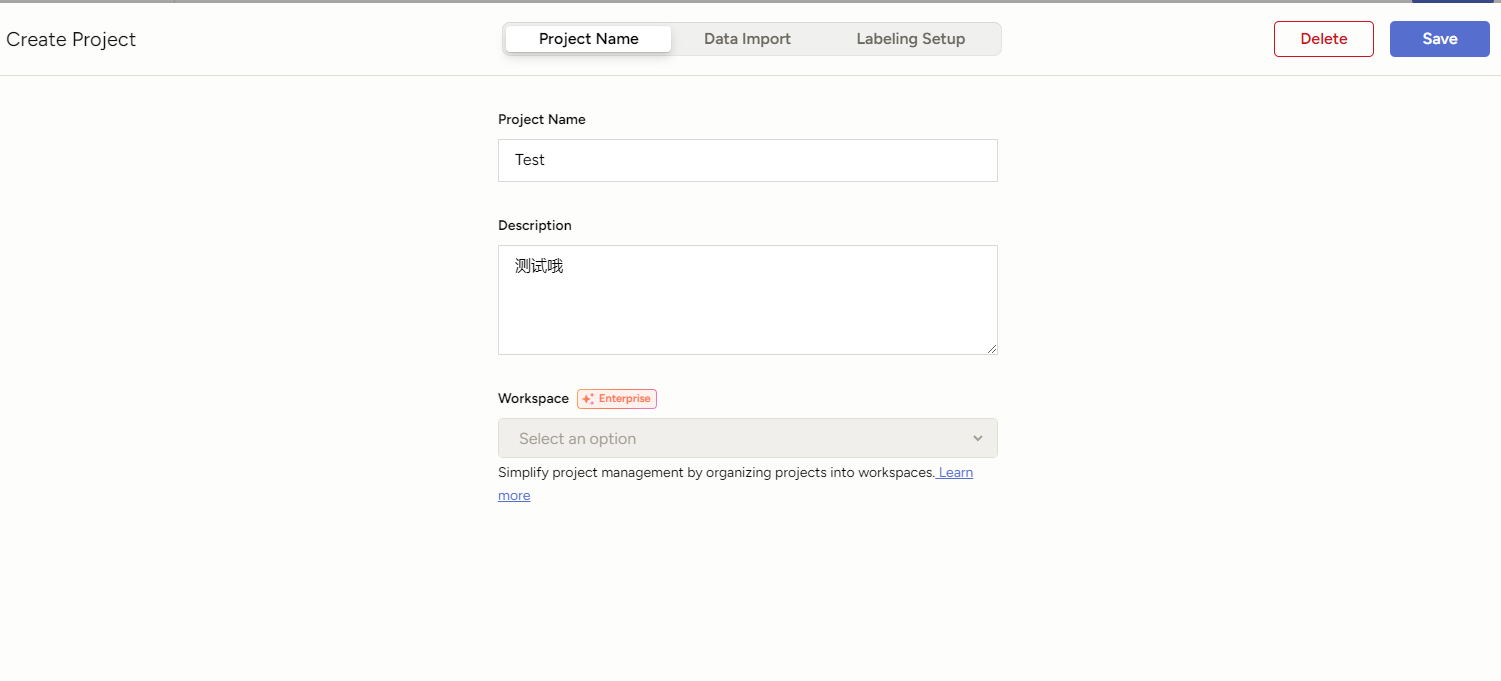Click the 测试哦 text in Description
The height and width of the screenshot is (681, 1501).
click(x=539, y=266)
